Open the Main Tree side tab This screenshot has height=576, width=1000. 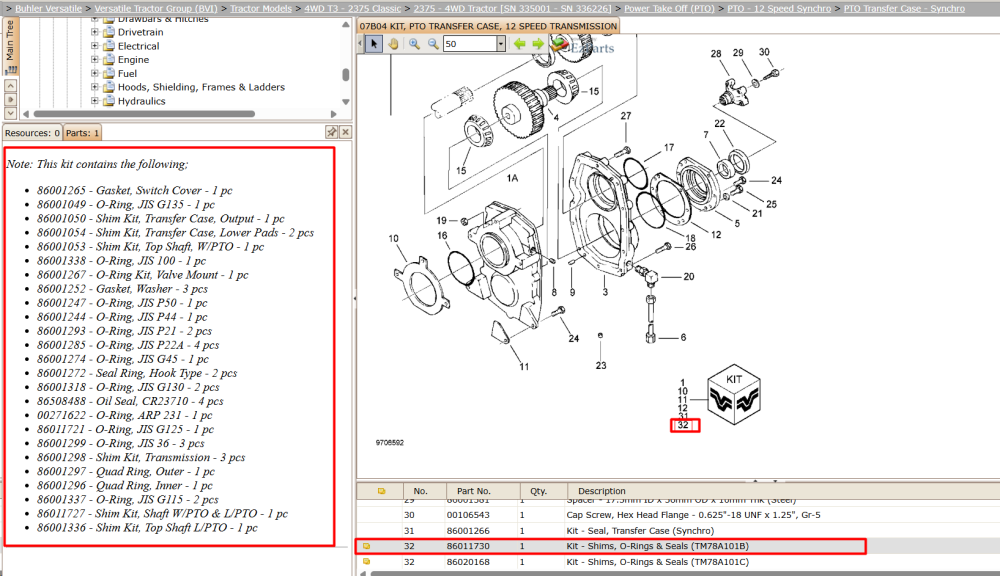click(10, 47)
